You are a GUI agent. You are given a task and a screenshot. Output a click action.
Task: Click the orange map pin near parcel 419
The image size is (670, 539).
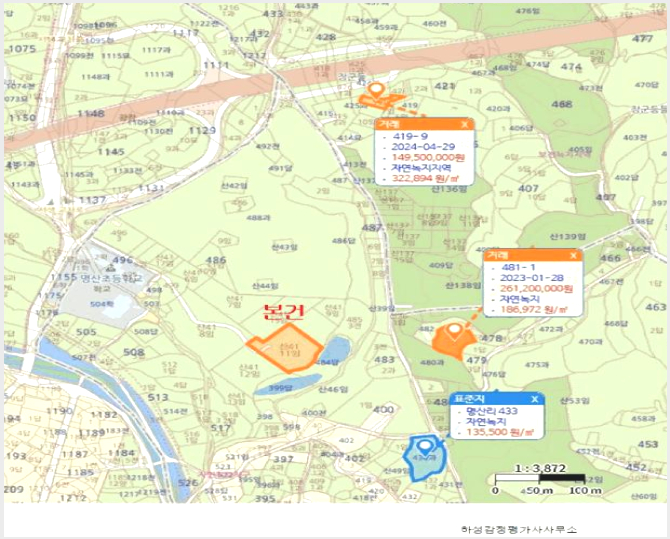[376, 91]
